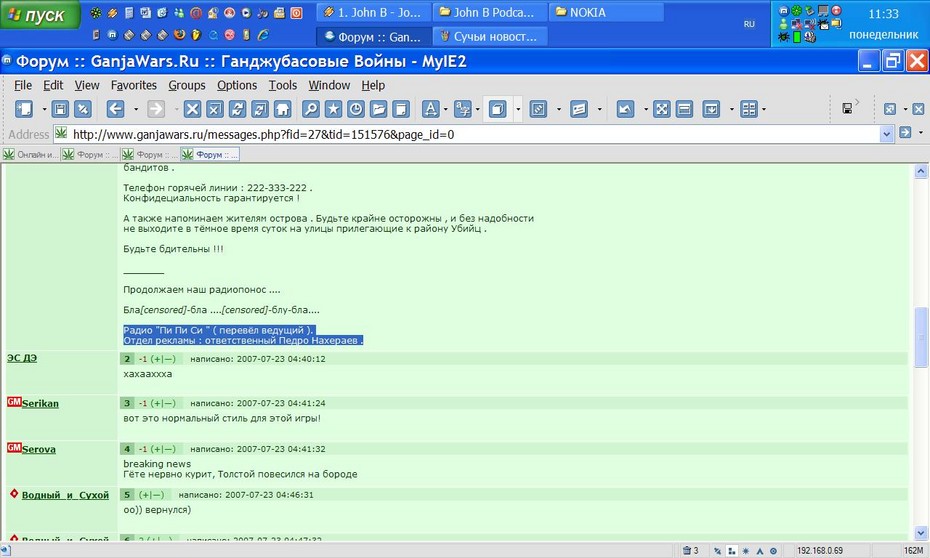This screenshot has width=930, height=558.
Task: Click the New Window toolbar icon
Action: point(24,109)
